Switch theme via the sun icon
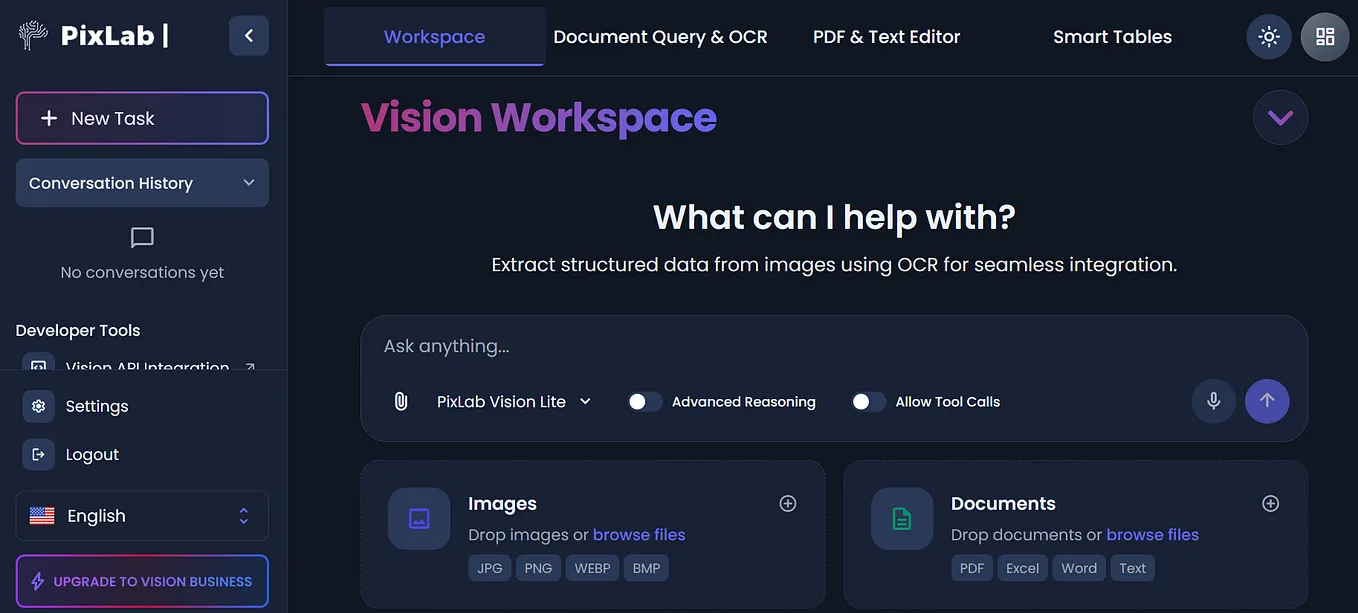 [1268, 36]
